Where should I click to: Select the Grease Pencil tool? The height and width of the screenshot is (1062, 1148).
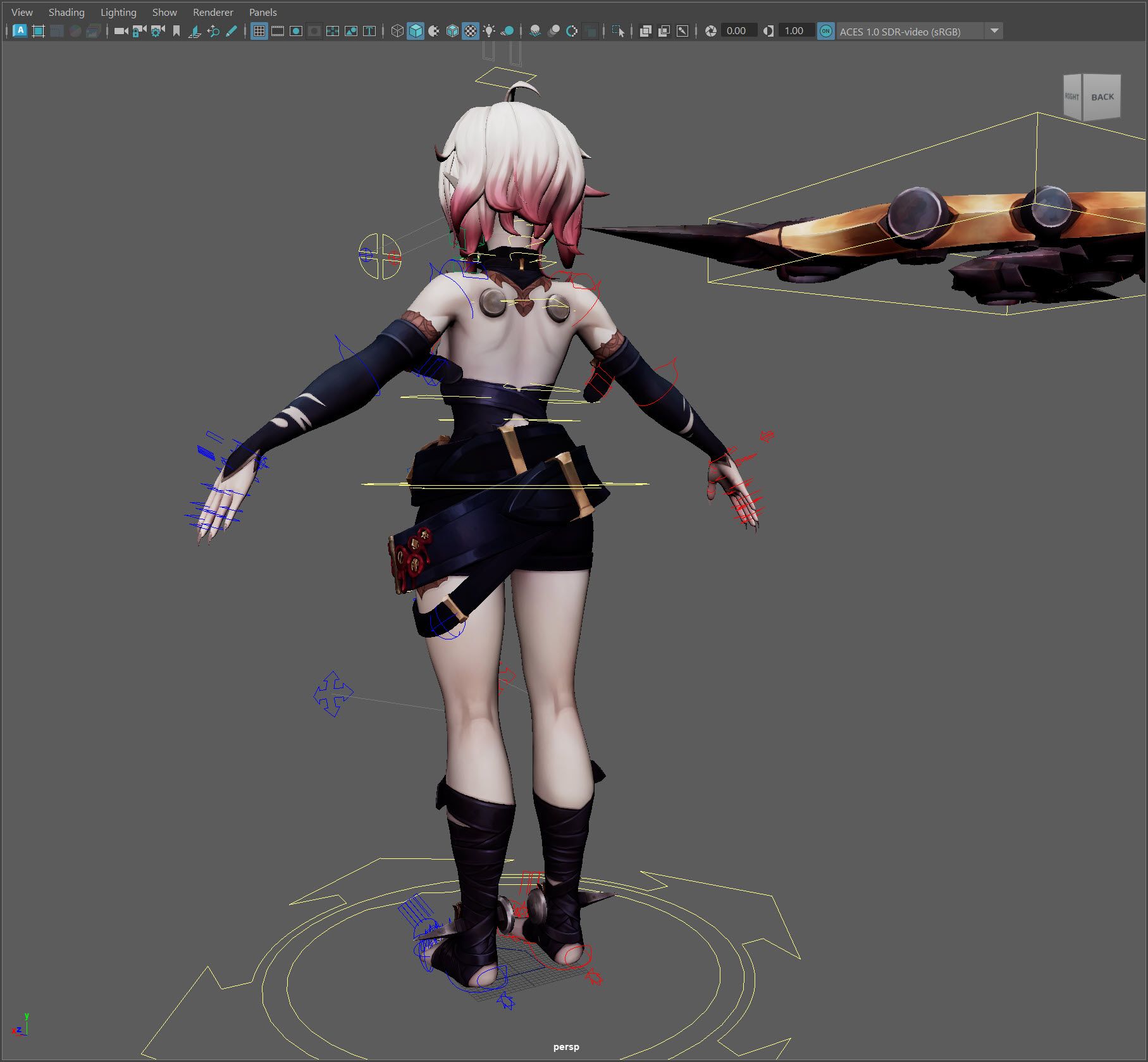(231, 31)
